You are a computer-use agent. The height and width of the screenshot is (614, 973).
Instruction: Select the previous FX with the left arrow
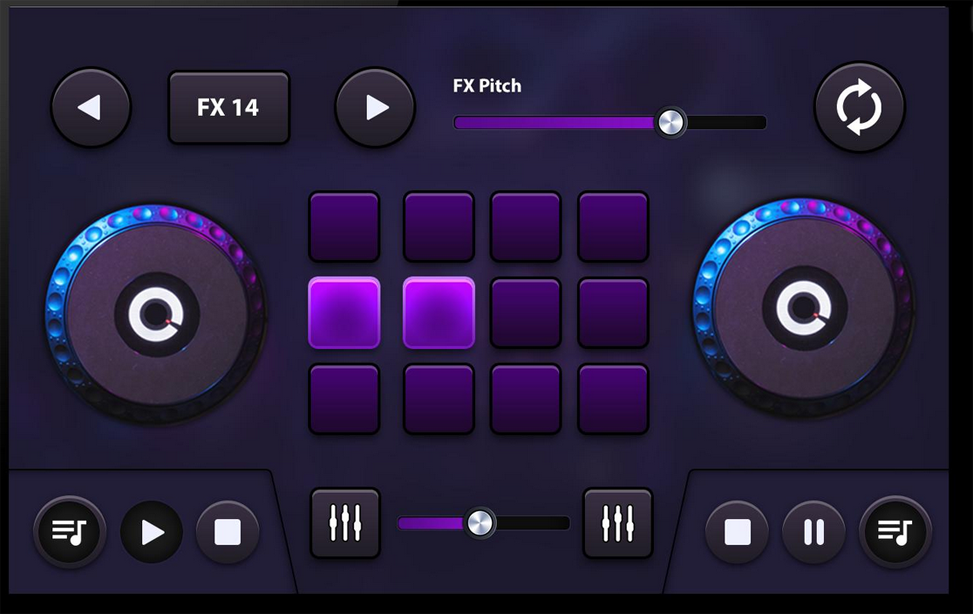(91, 107)
